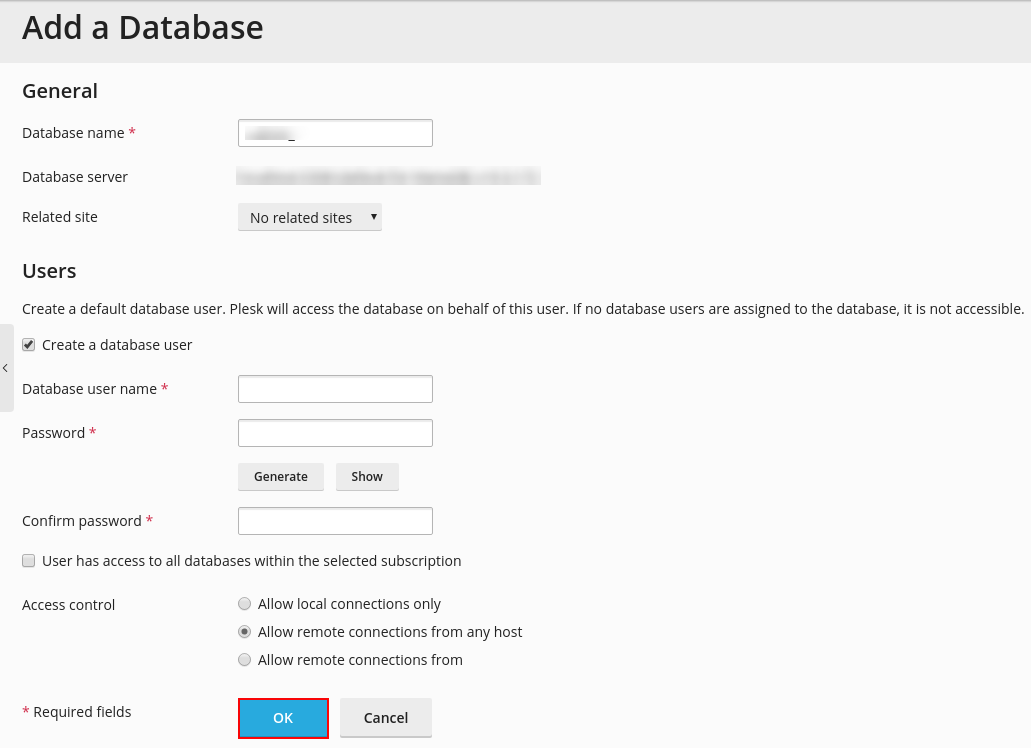Click the Password label
This screenshot has width=1031, height=748.
pos(53,434)
